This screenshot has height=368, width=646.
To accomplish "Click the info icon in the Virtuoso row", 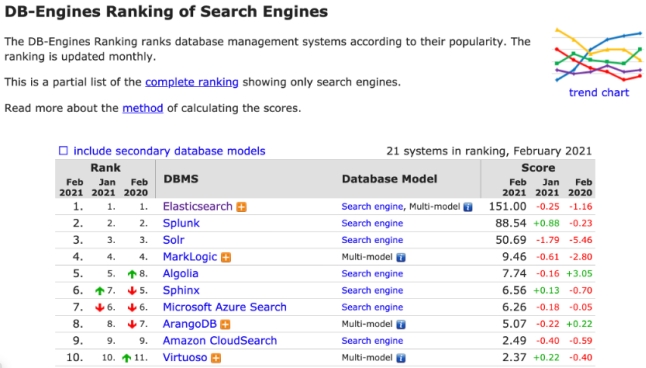I will coord(400,358).
